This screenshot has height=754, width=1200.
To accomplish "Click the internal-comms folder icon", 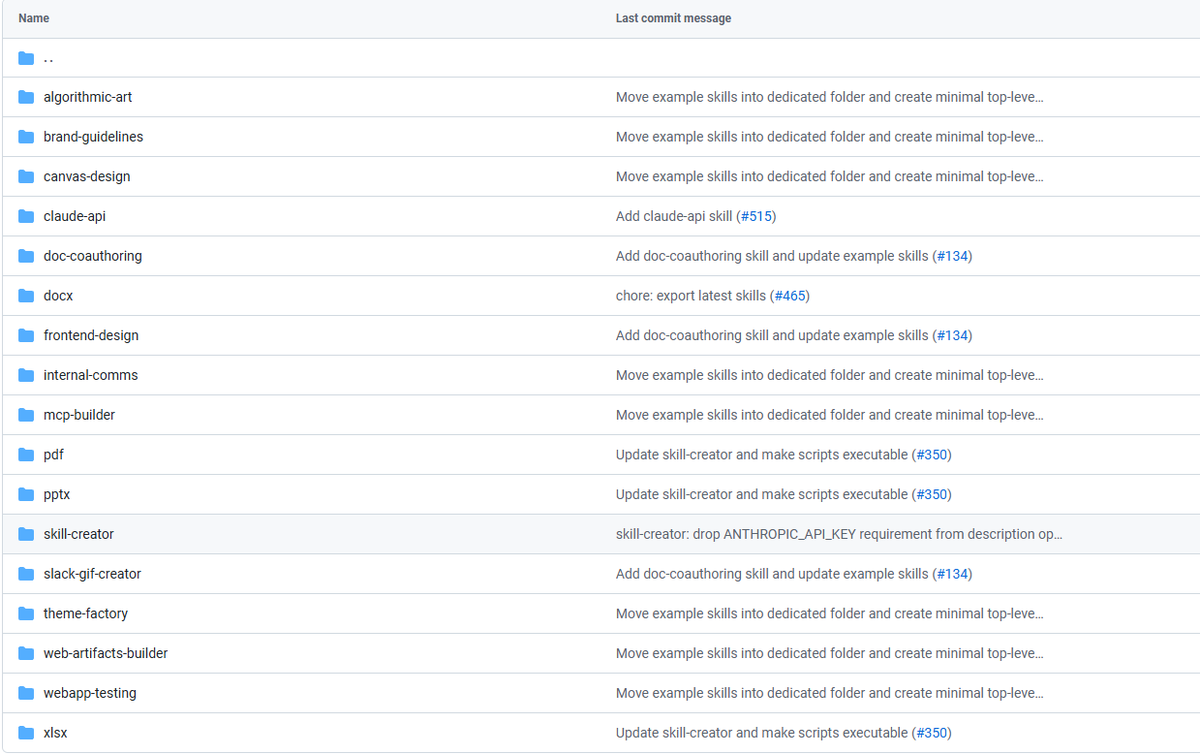I will tap(26, 375).
